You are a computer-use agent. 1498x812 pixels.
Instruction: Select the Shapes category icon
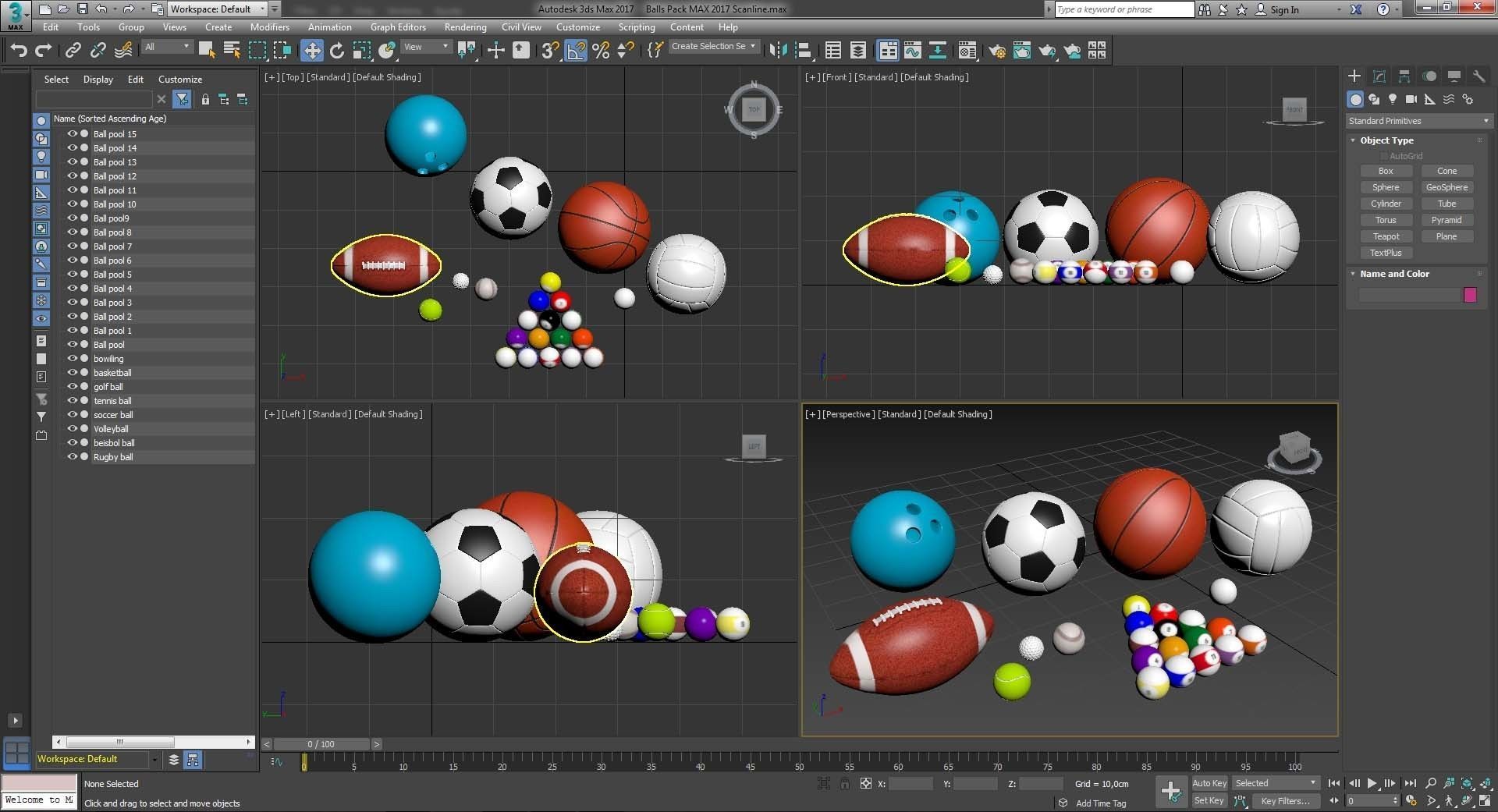pos(1374,99)
